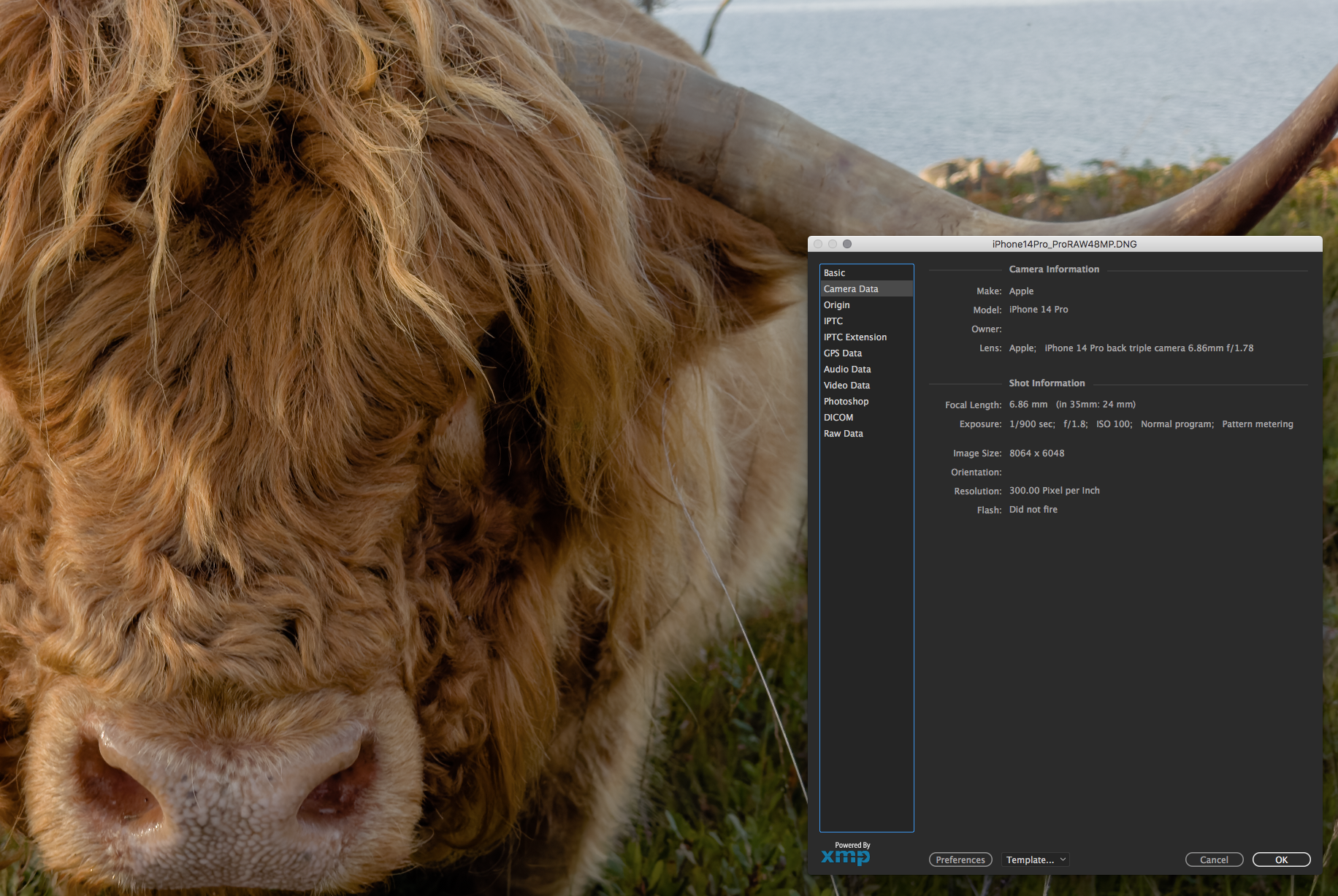Viewport: 1338px width, 896px height.
Task: Click the Shot Information heading
Action: (1047, 383)
